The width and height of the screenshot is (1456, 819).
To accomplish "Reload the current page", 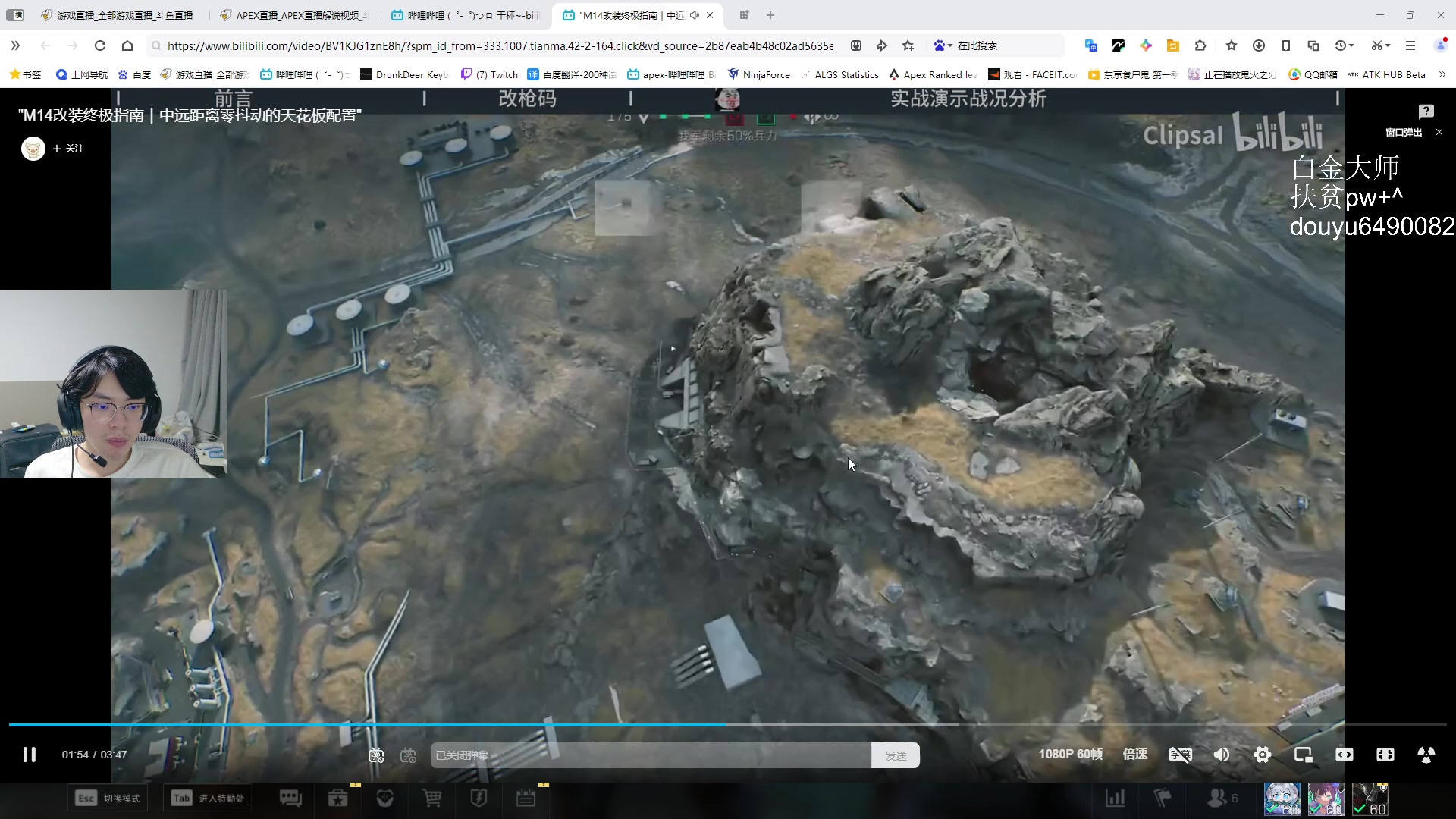I will point(99,45).
